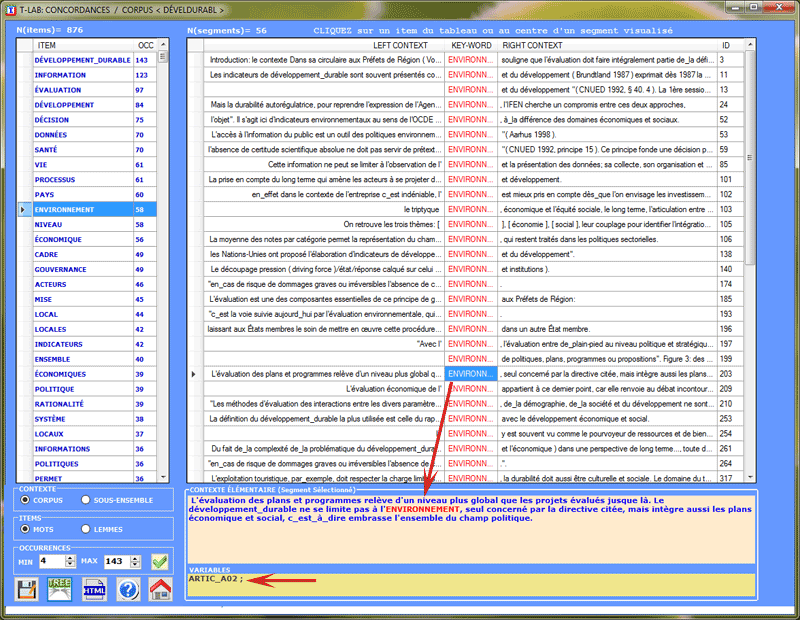
Task: Choose MOTS as item type
Action: tap(25, 529)
